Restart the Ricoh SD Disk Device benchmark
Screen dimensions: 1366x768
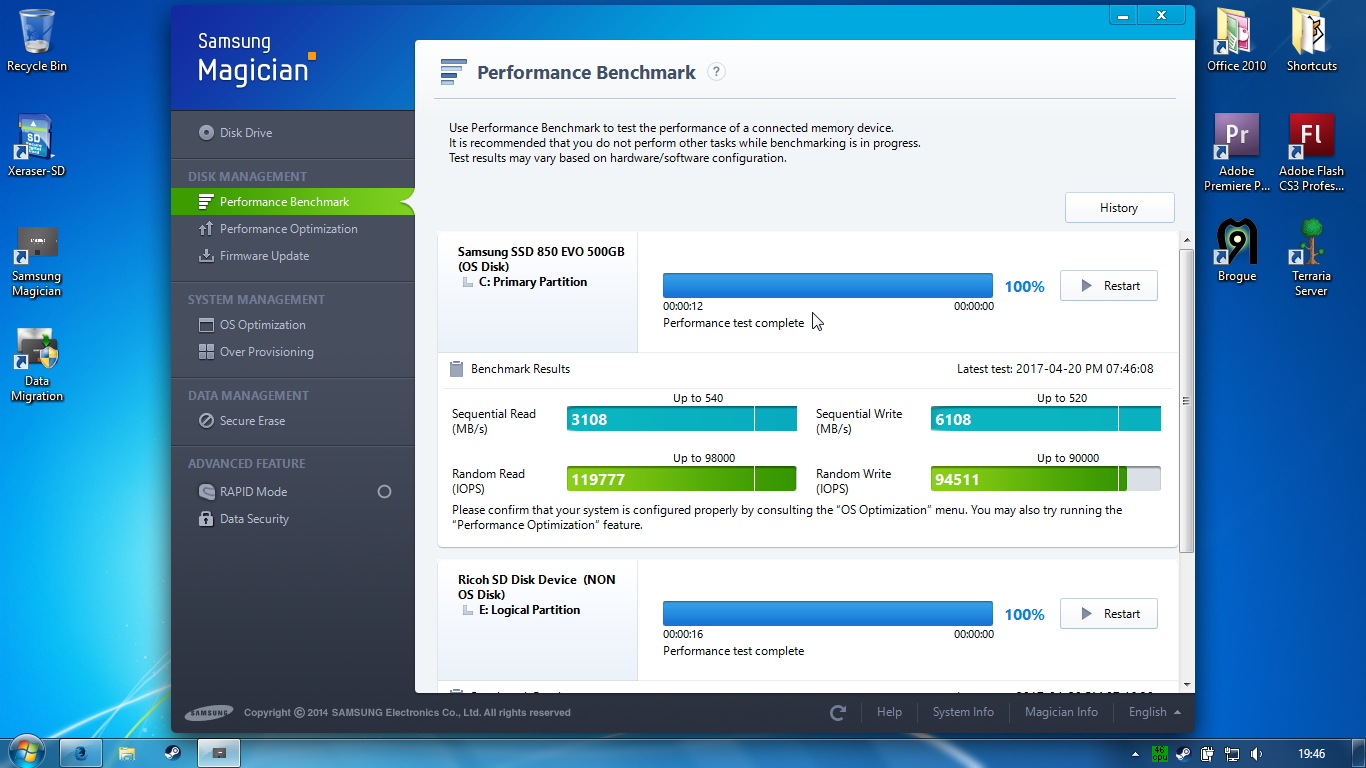click(x=1108, y=614)
